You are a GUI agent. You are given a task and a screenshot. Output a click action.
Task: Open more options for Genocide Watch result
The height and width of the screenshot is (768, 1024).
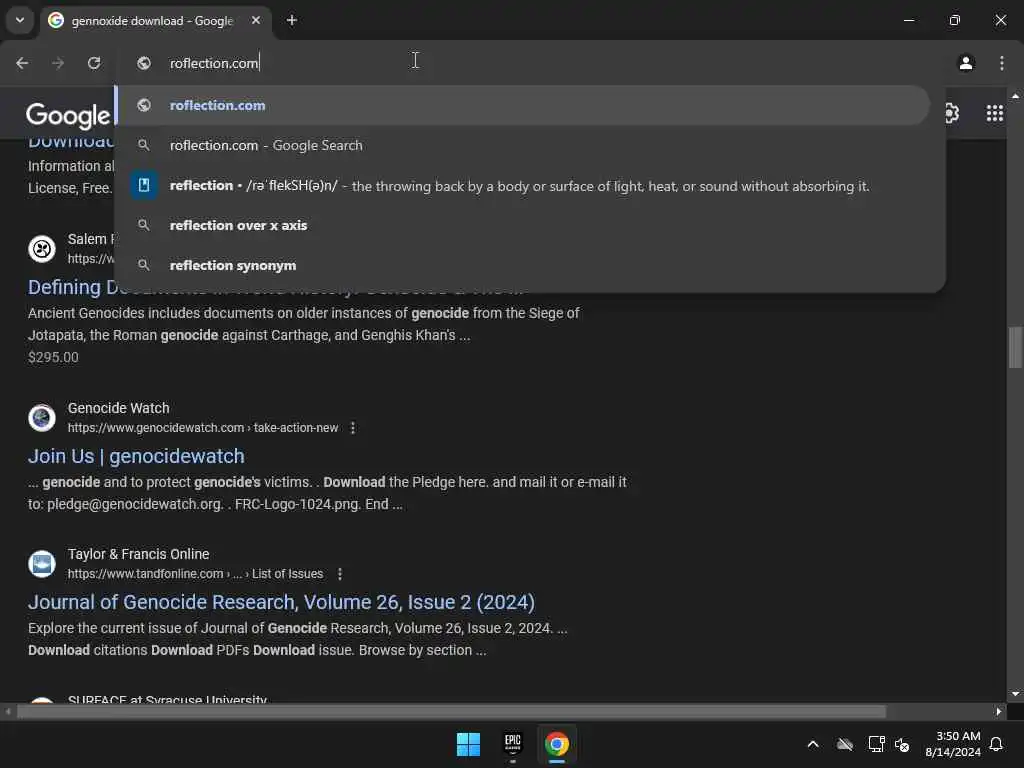[x=353, y=428]
